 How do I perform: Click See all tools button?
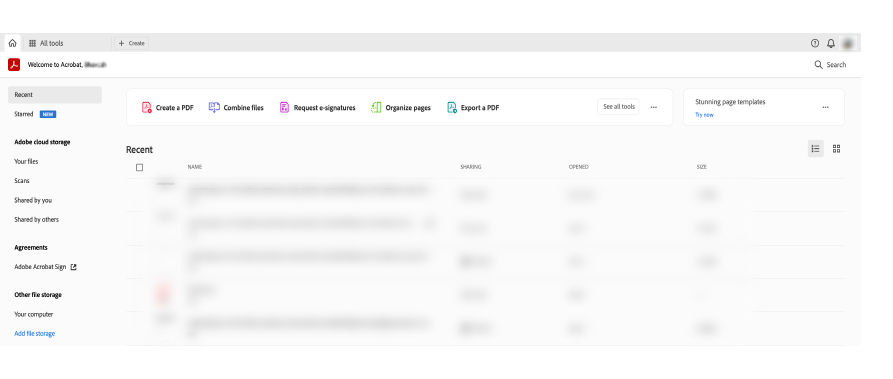[x=618, y=107]
